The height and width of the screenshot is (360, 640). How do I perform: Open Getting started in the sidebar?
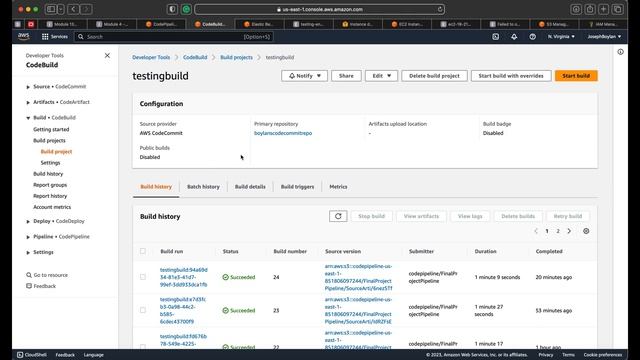point(51,129)
